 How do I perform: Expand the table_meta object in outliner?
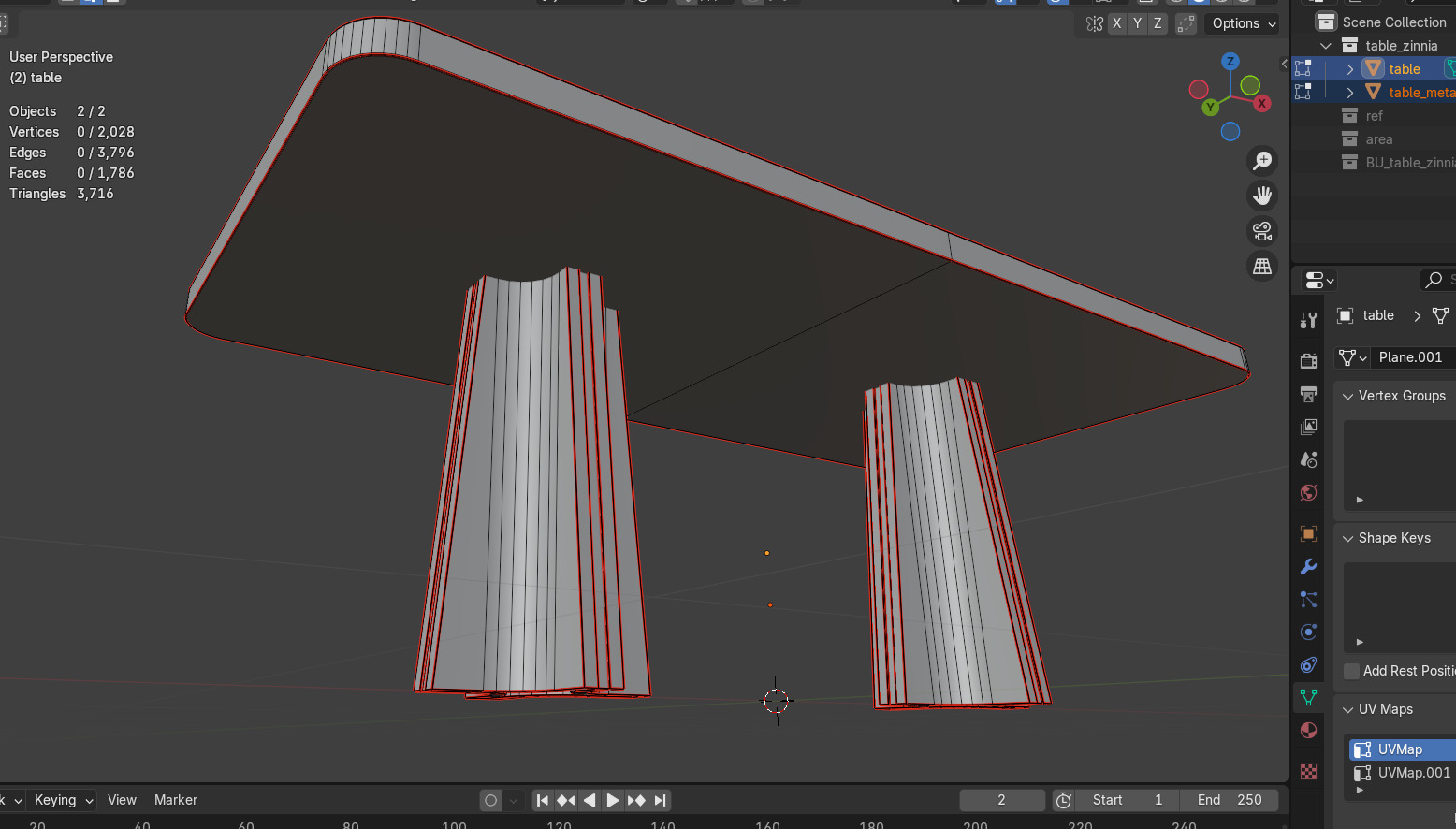(1350, 93)
